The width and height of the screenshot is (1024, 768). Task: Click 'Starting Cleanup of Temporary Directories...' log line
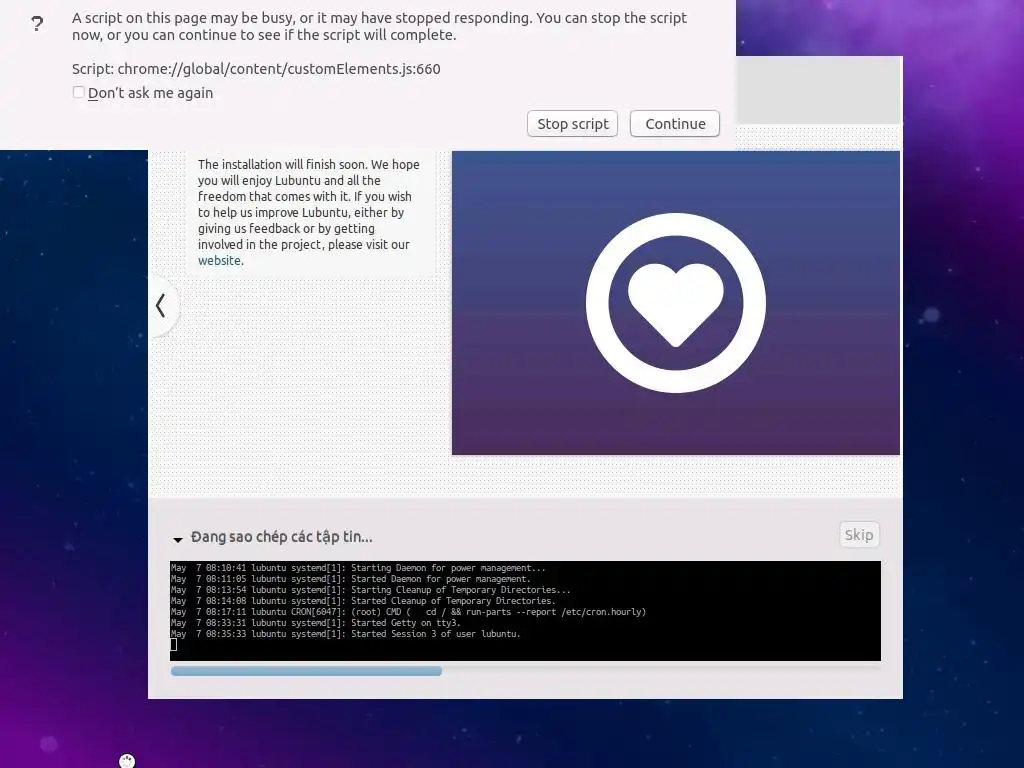(x=370, y=590)
